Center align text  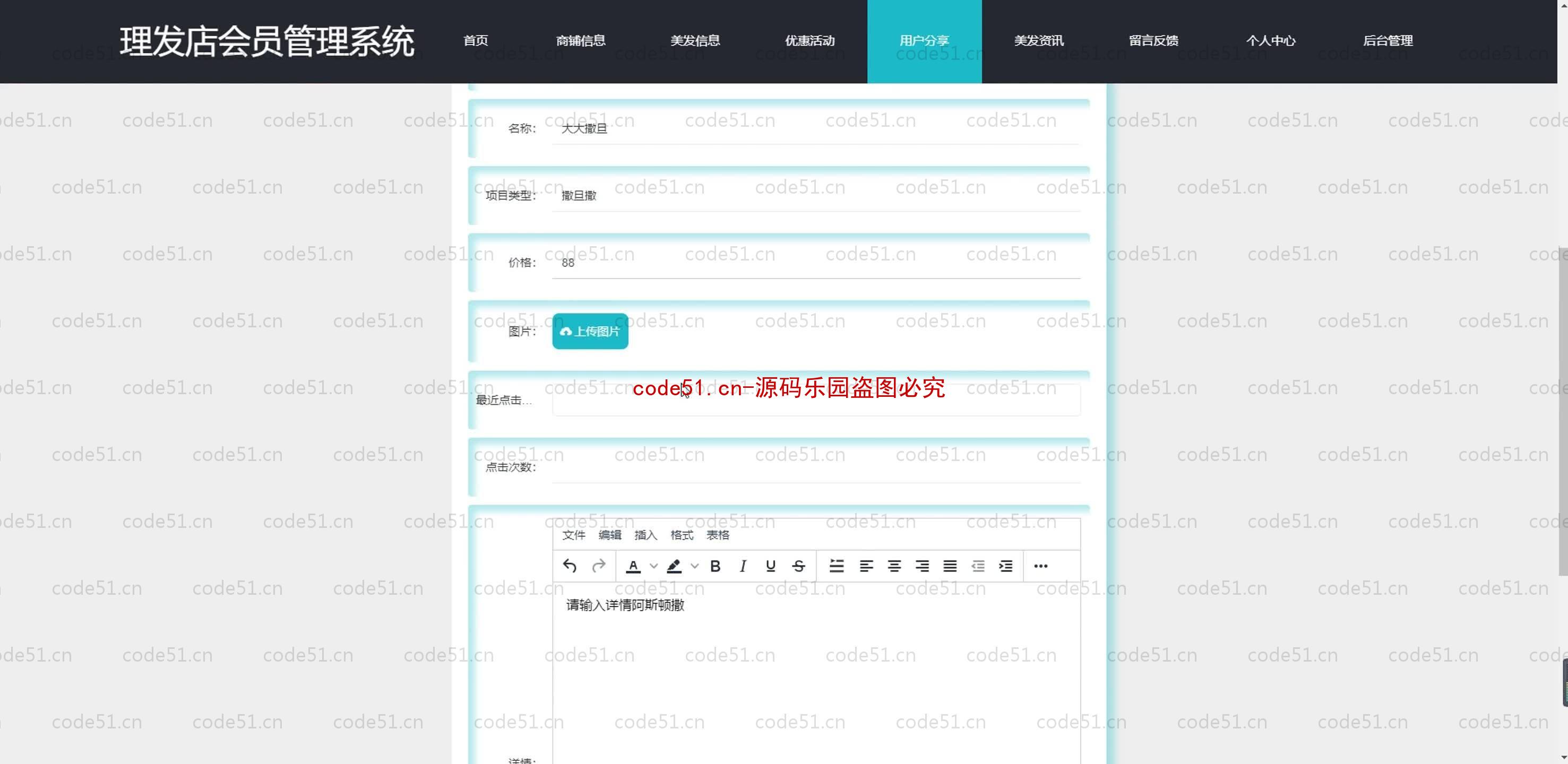click(893, 566)
